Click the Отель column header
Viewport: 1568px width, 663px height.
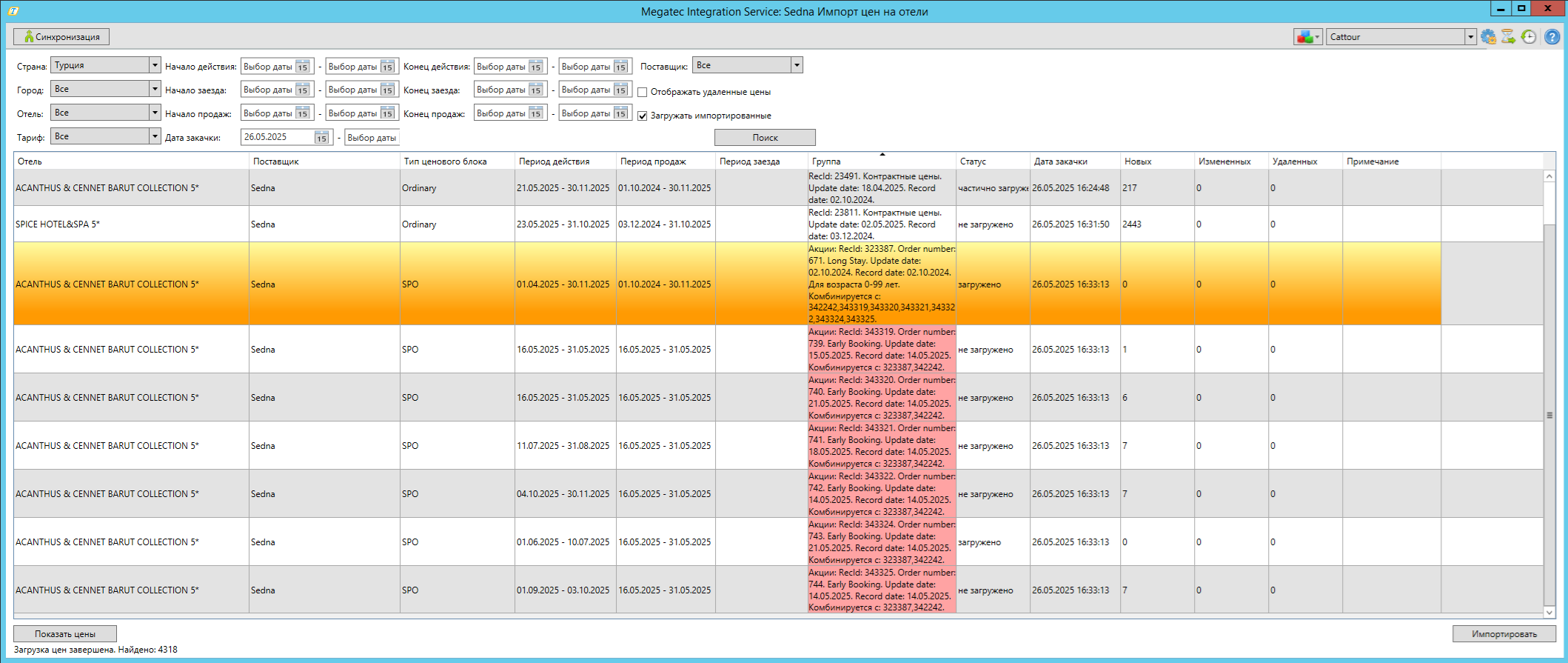(x=30, y=161)
